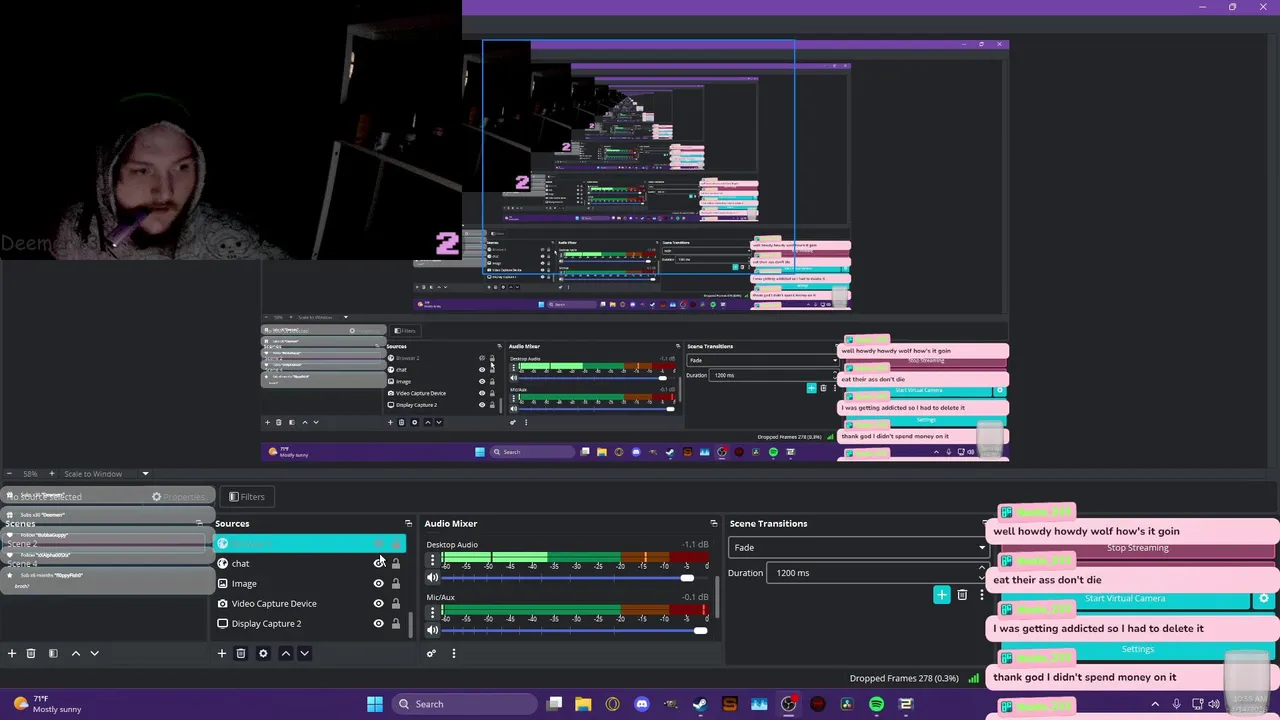Image resolution: width=1280 pixels, height=720 pixels.
Task: Select the chat source row
Action: [x=308, y=563]
